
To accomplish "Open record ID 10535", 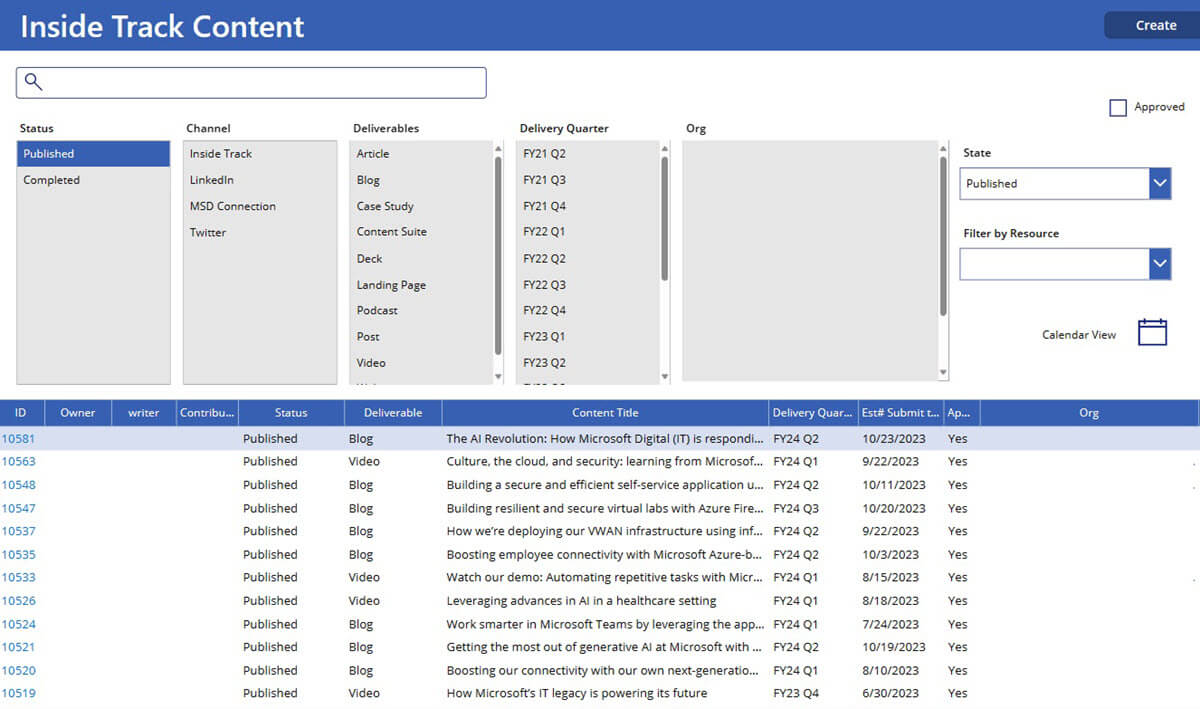I will [x=18, y=555].
